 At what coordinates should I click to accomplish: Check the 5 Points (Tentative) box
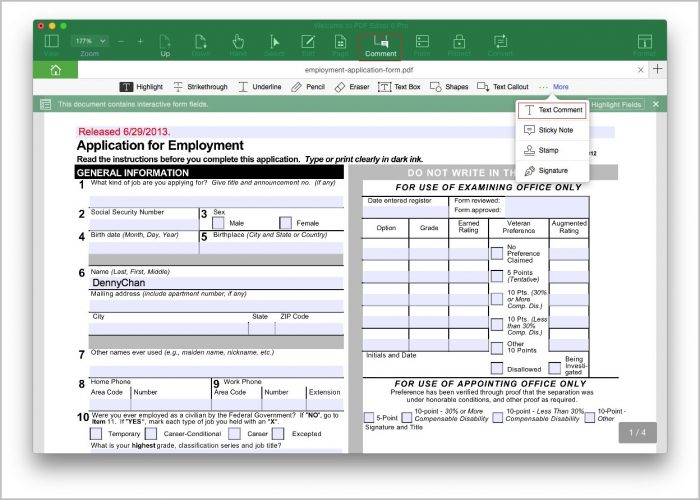click(x=497, y=276)
